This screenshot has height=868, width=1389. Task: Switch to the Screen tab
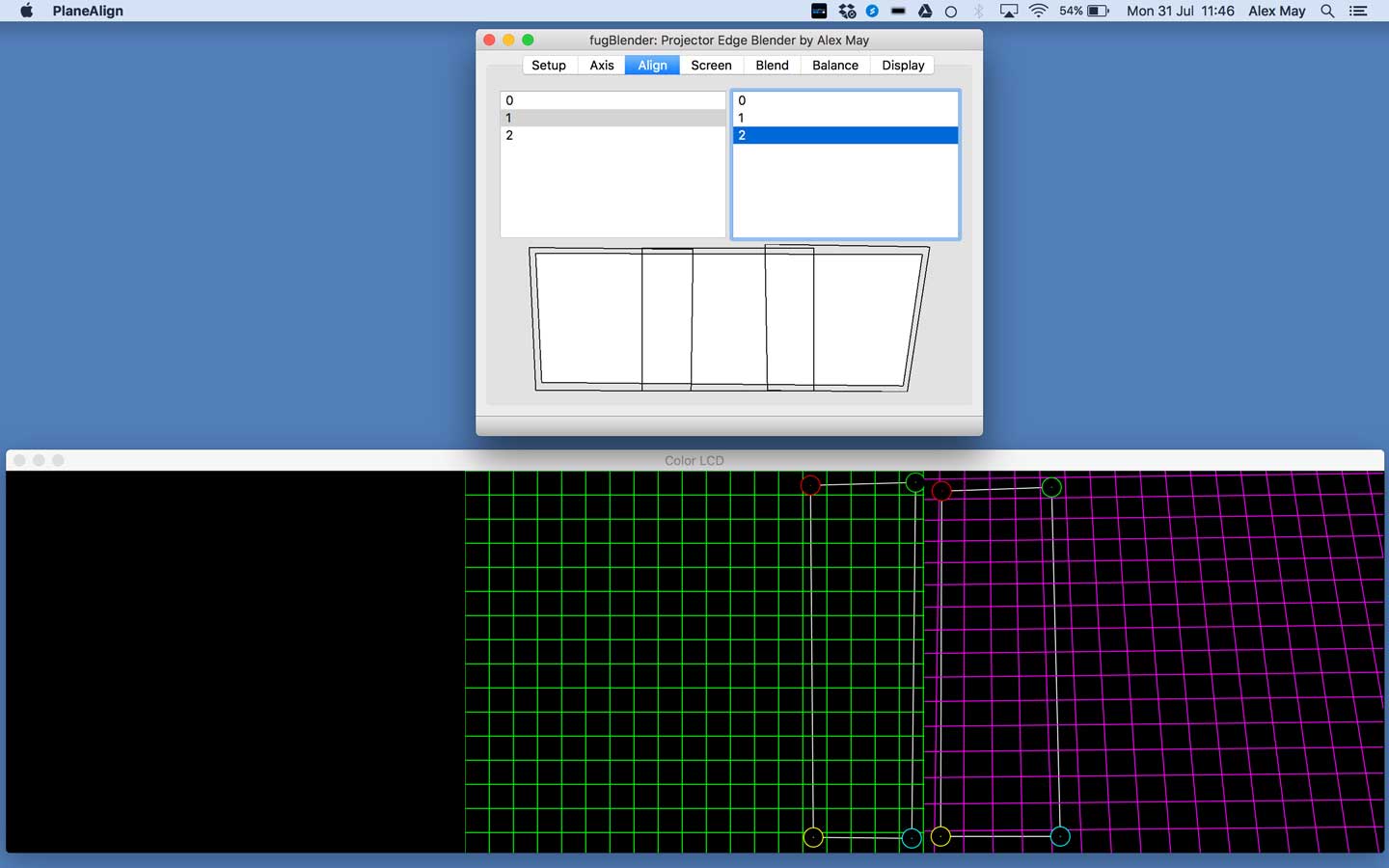[x=711, y=66]
